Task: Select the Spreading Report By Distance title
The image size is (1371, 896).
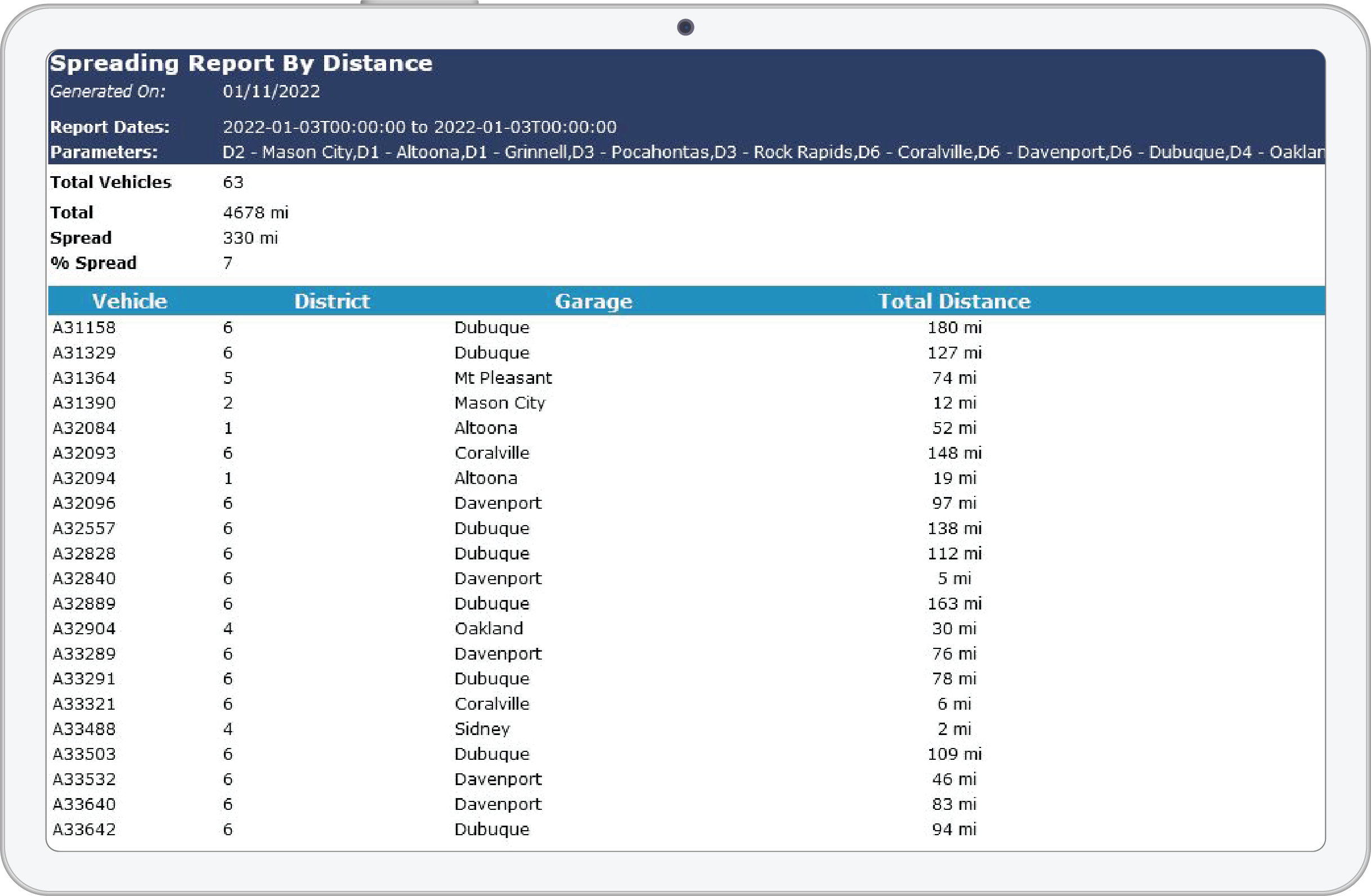Action: [241, 63]
